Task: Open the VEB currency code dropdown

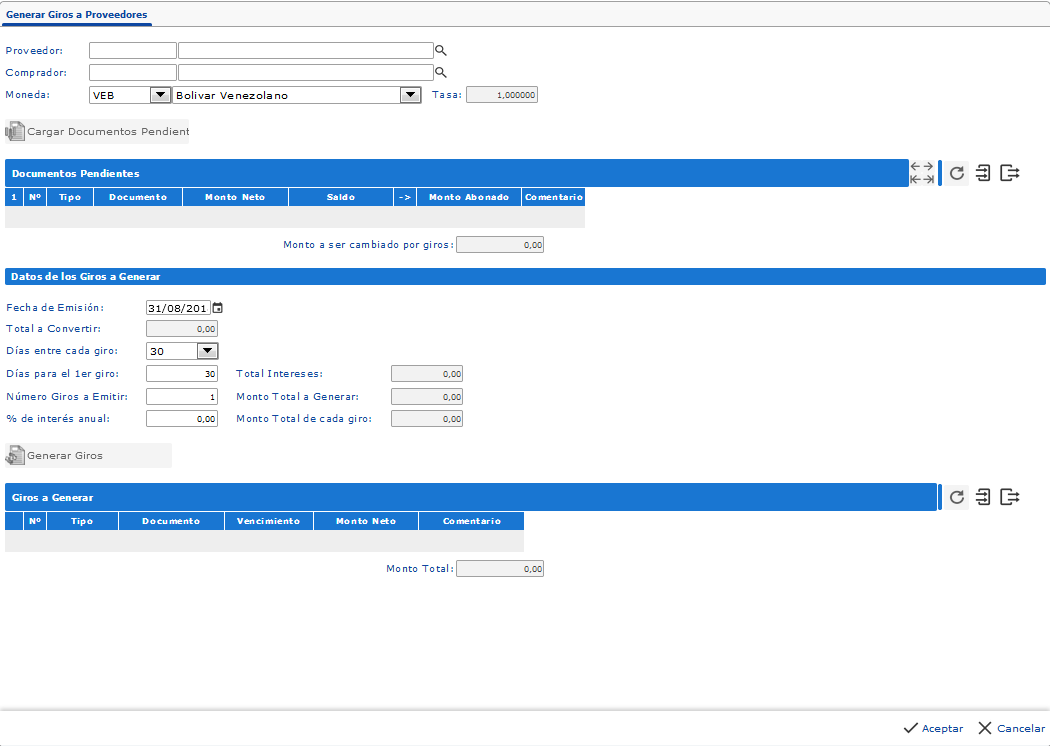Action: pos(160,95)
